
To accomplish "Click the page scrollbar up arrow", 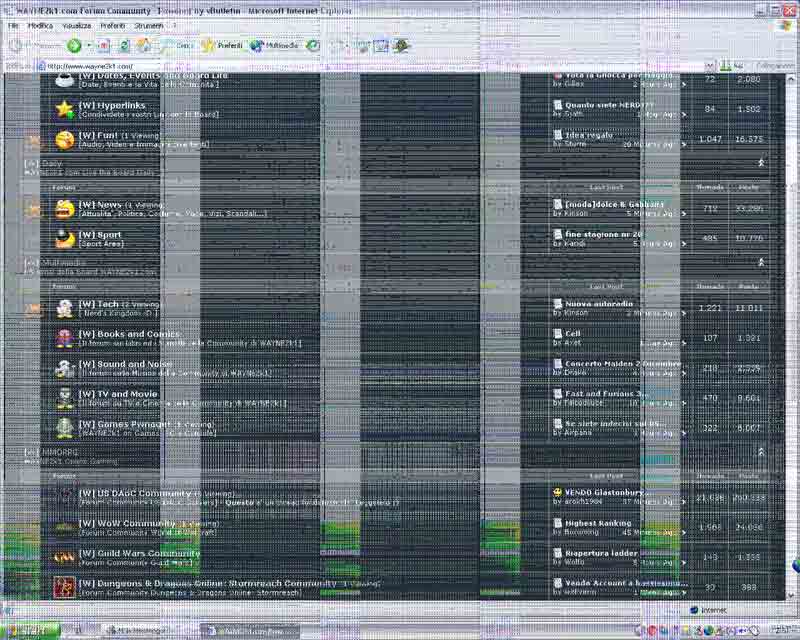I will click(791, 79).
